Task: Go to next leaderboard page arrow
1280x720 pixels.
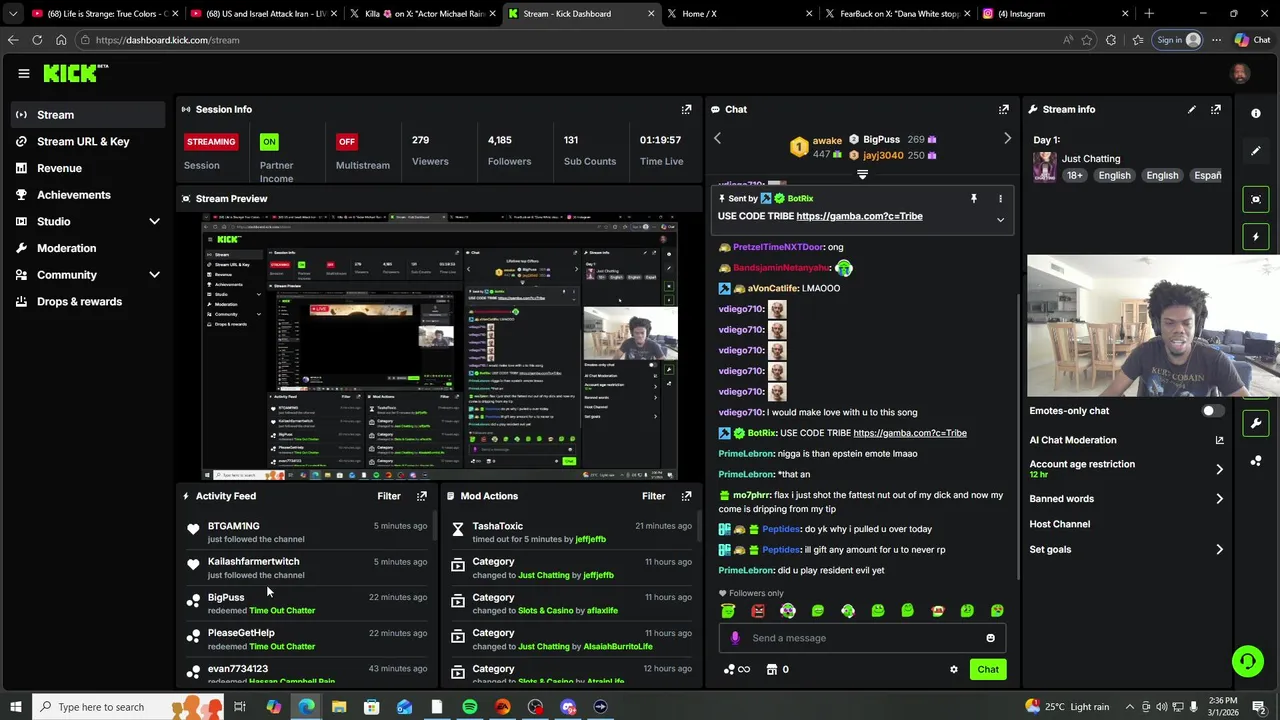Action: [x=1007, y=139]
